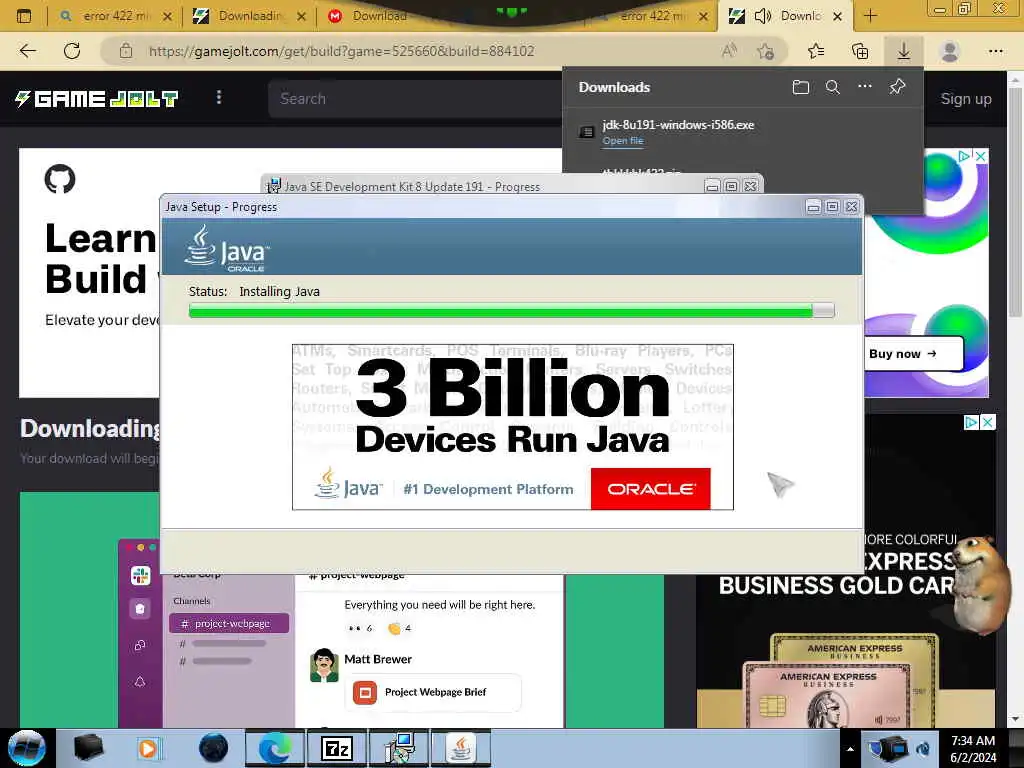Click the browser address bar URL

point(342,51)
